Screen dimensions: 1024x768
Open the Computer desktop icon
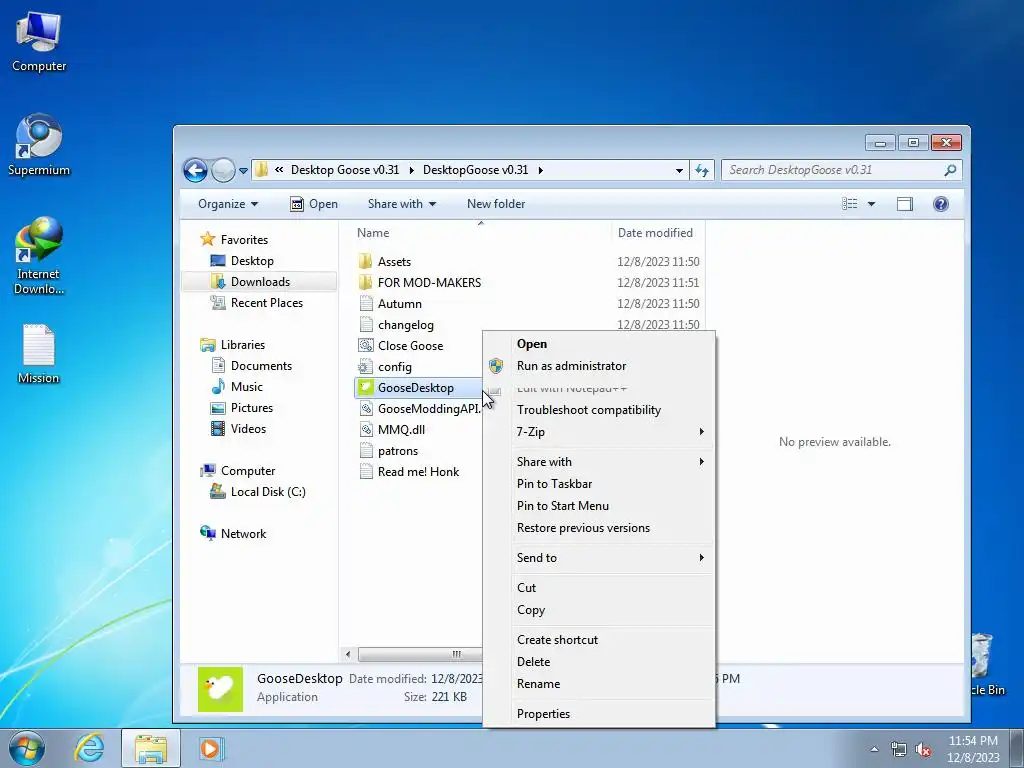[39, 41]
